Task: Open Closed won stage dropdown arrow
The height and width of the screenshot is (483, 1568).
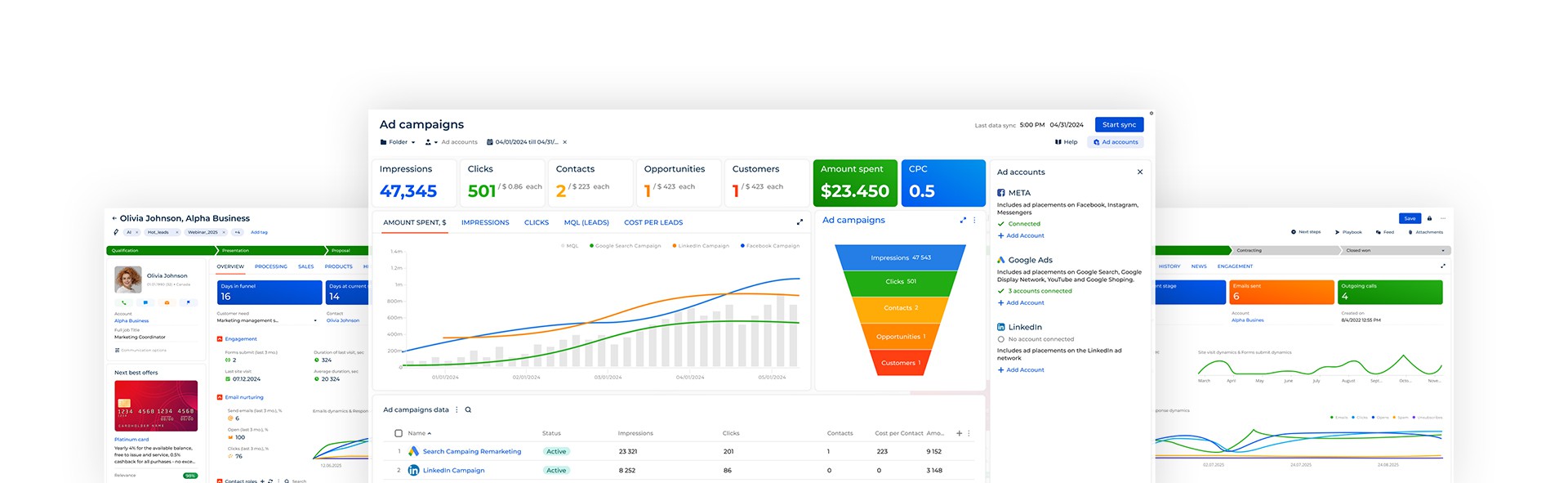Action: pyautogui.click(x=1443, y=251)
